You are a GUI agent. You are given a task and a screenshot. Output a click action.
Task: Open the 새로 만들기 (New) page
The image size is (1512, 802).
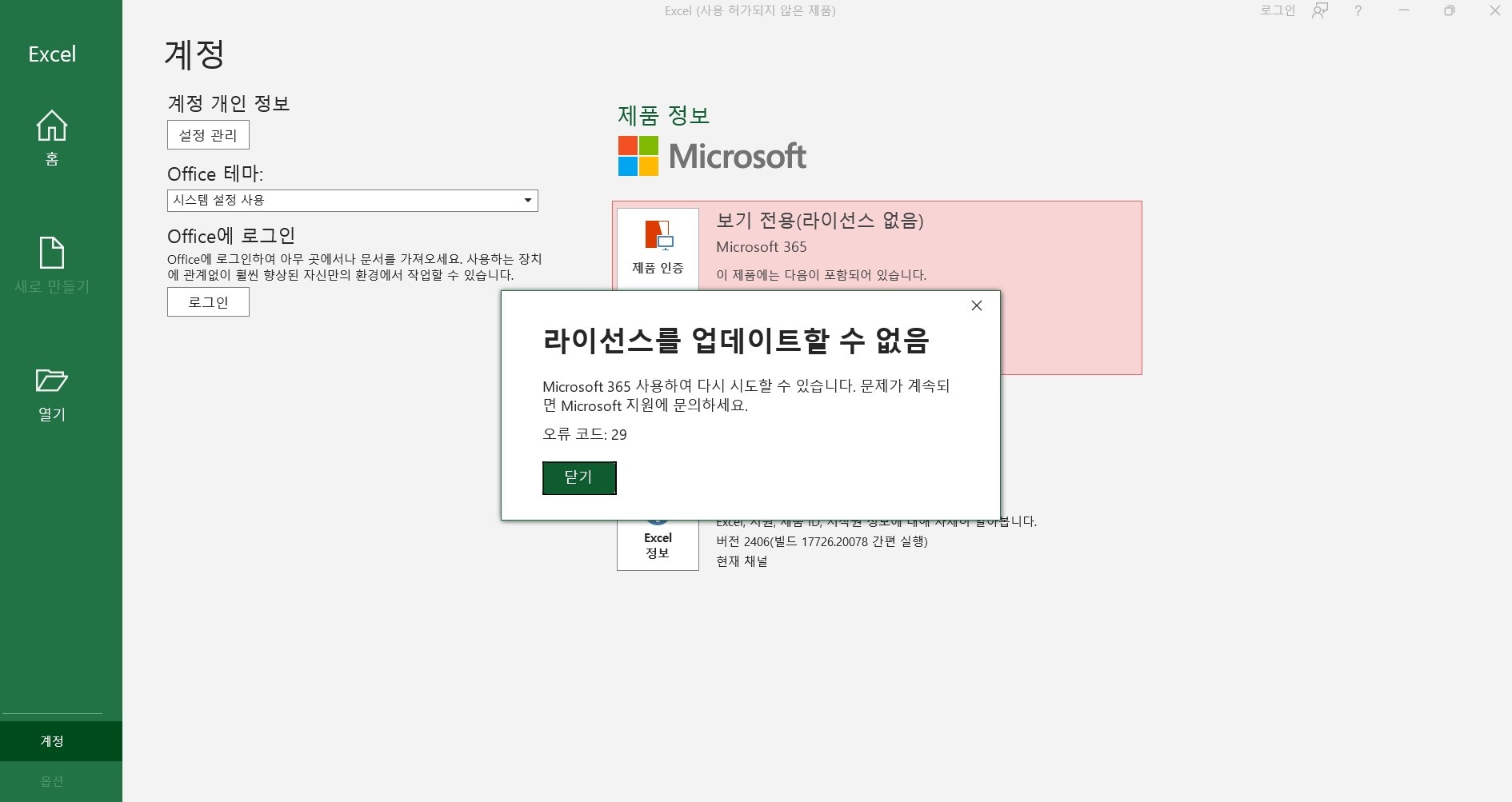(x=52, y=265)
